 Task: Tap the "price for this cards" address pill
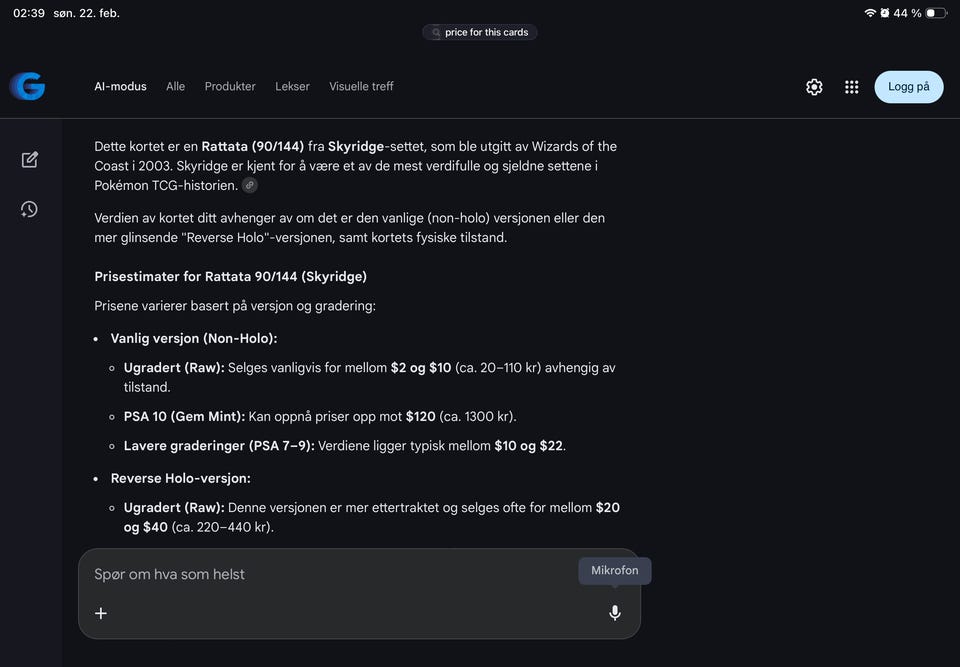[x=480, y=33]
